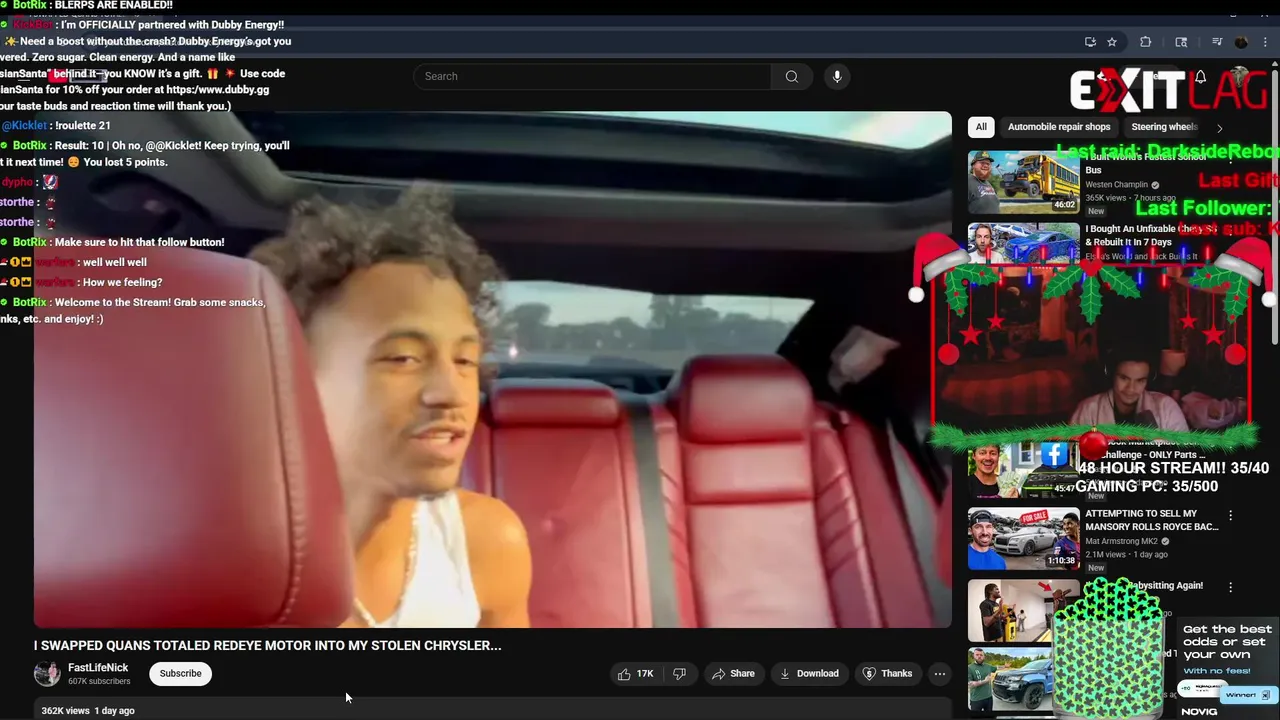Open the FastLifeNick channel name link

click(x=98, y=668)
